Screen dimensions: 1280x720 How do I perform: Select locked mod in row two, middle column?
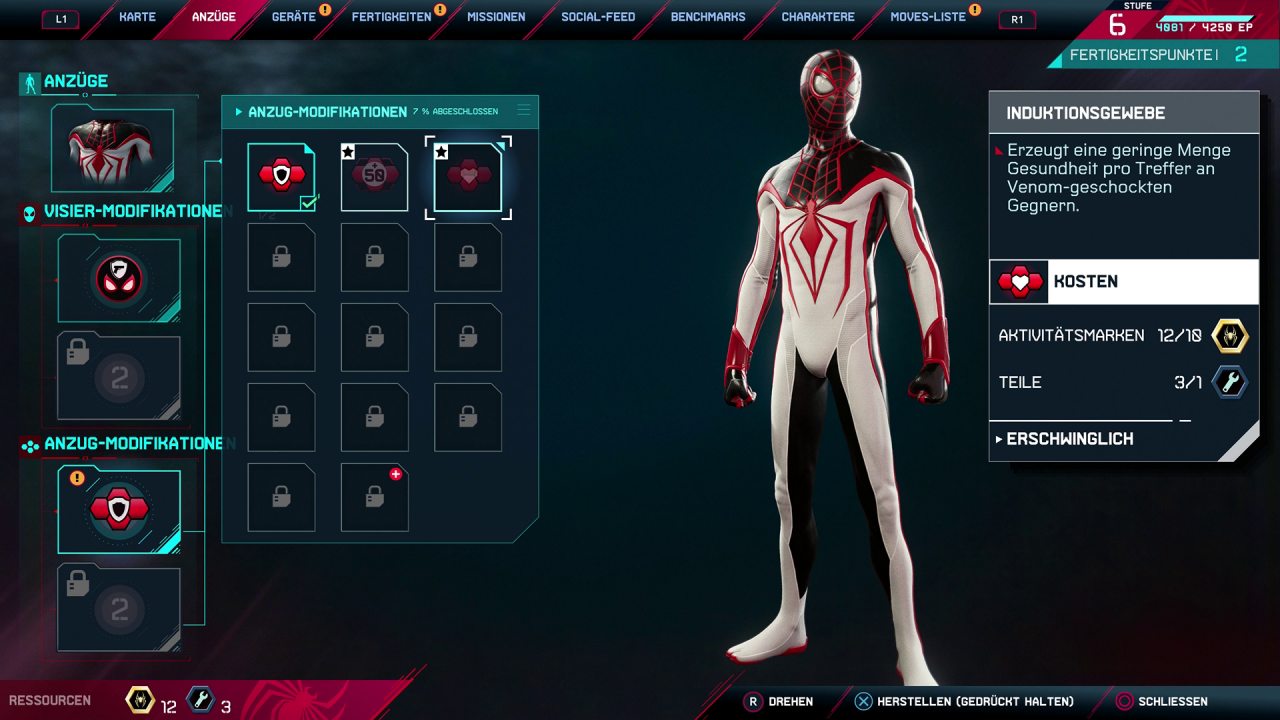point(374,257)
